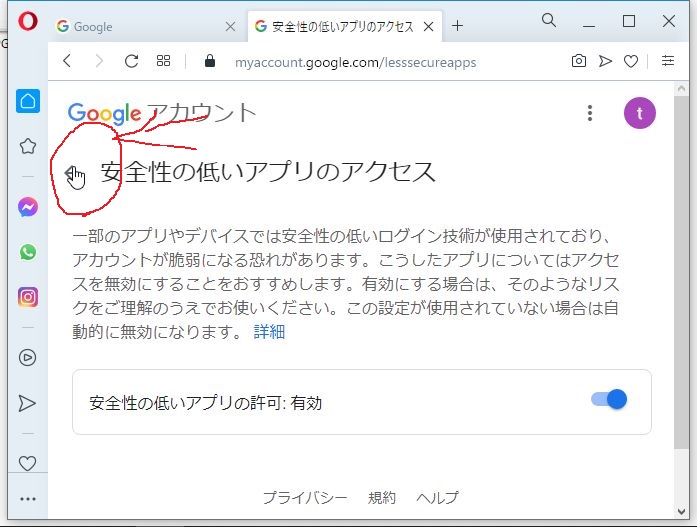Screen dimensions: 697x527
Task: Open WhatsApp in the sidebar
Action: click(28, 252)
